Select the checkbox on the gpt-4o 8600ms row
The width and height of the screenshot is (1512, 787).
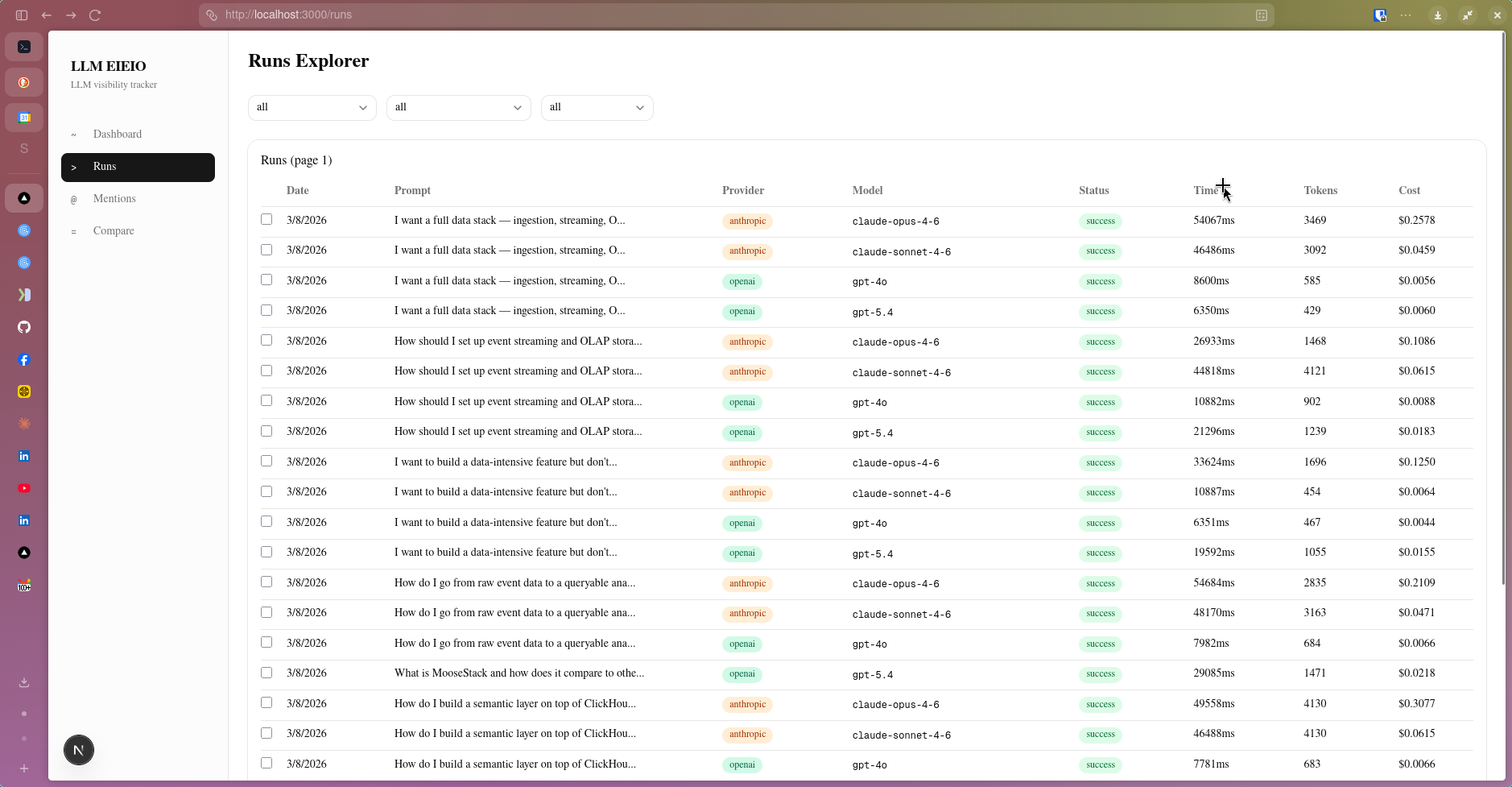pos(267,280)
